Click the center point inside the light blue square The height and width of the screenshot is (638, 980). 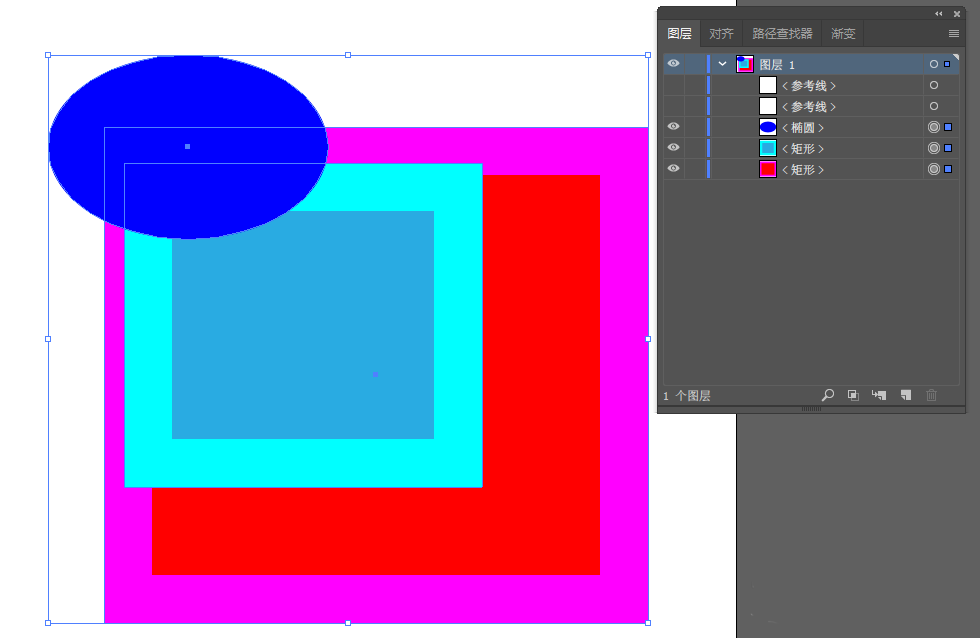tap(375, 374)
